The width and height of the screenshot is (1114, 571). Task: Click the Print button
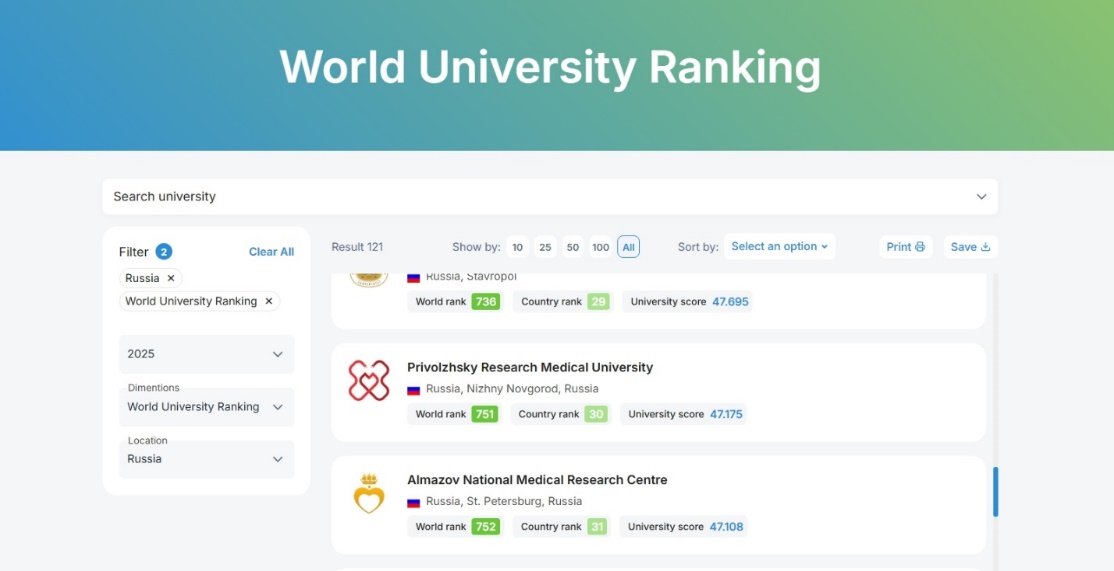click(x=905, y=246)
